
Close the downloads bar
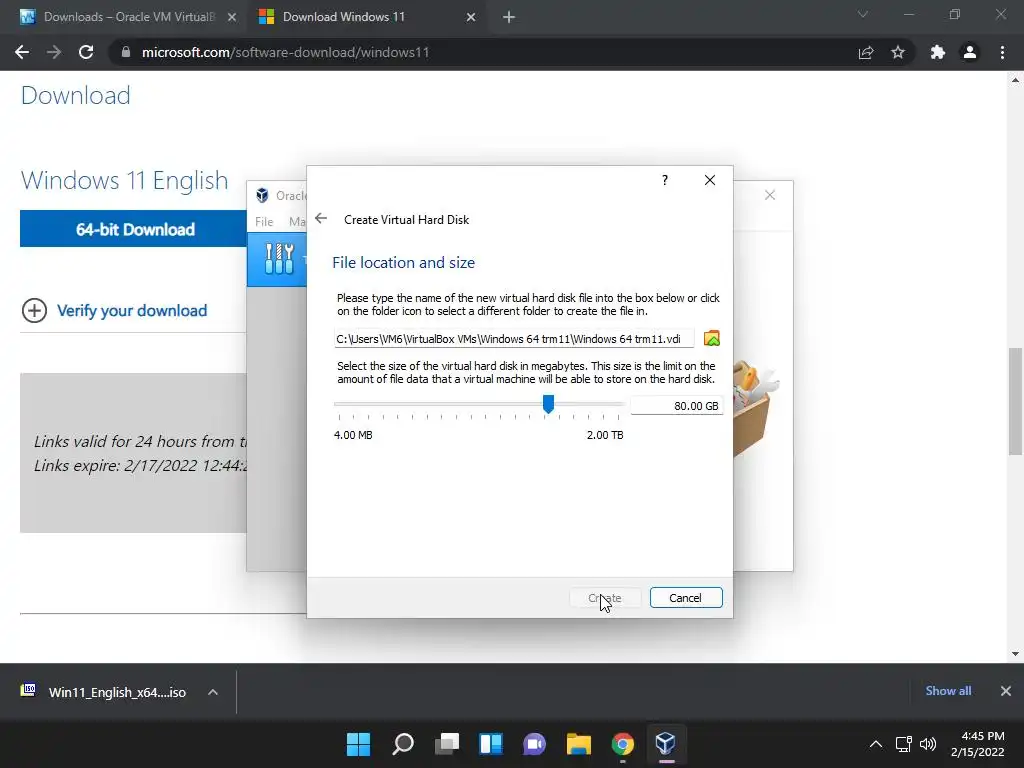[1006, 690]
